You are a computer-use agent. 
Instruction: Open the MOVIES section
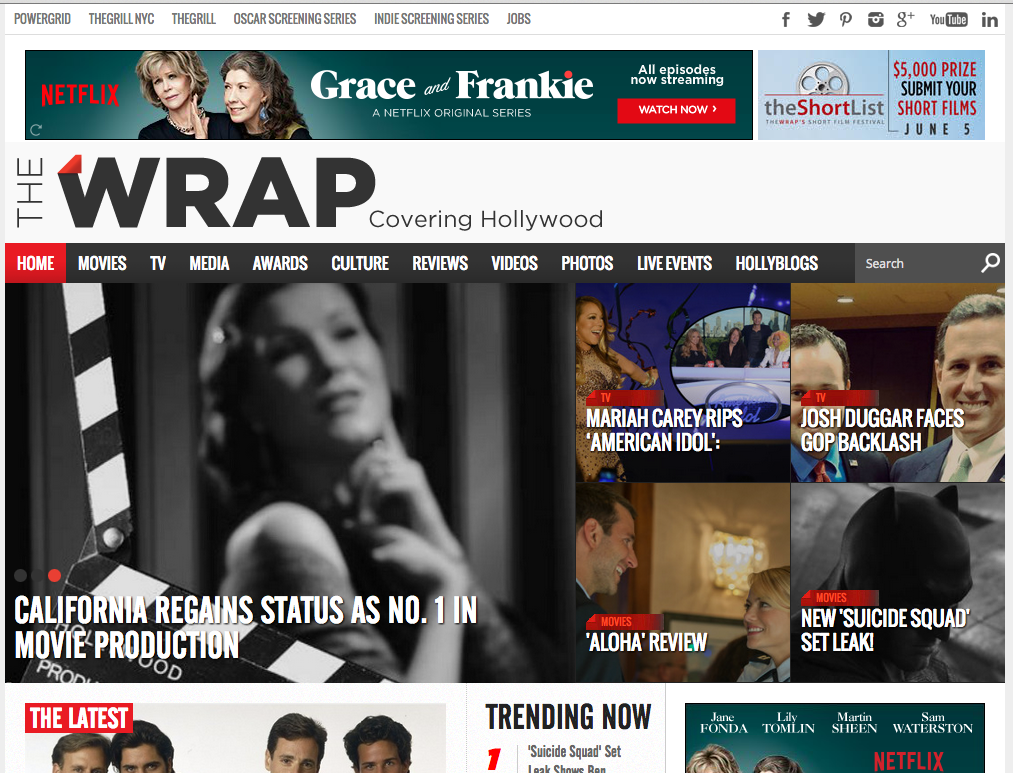[x=102, y=263]
